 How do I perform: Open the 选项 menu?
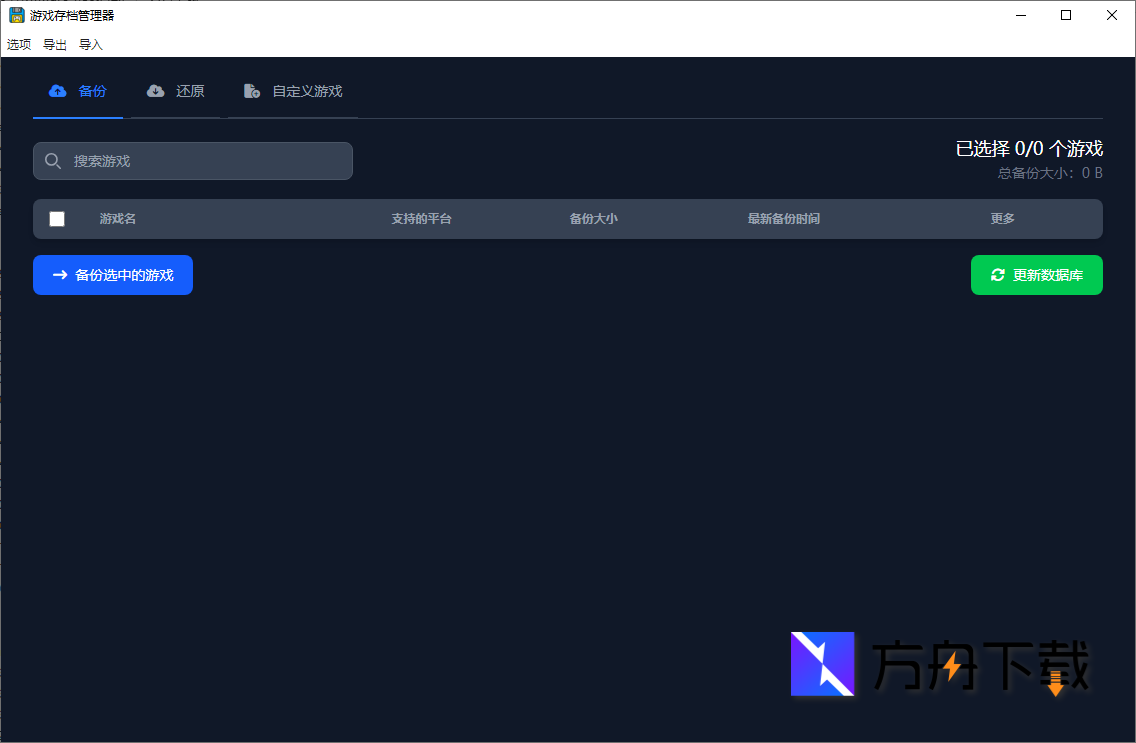click(18, 44)
